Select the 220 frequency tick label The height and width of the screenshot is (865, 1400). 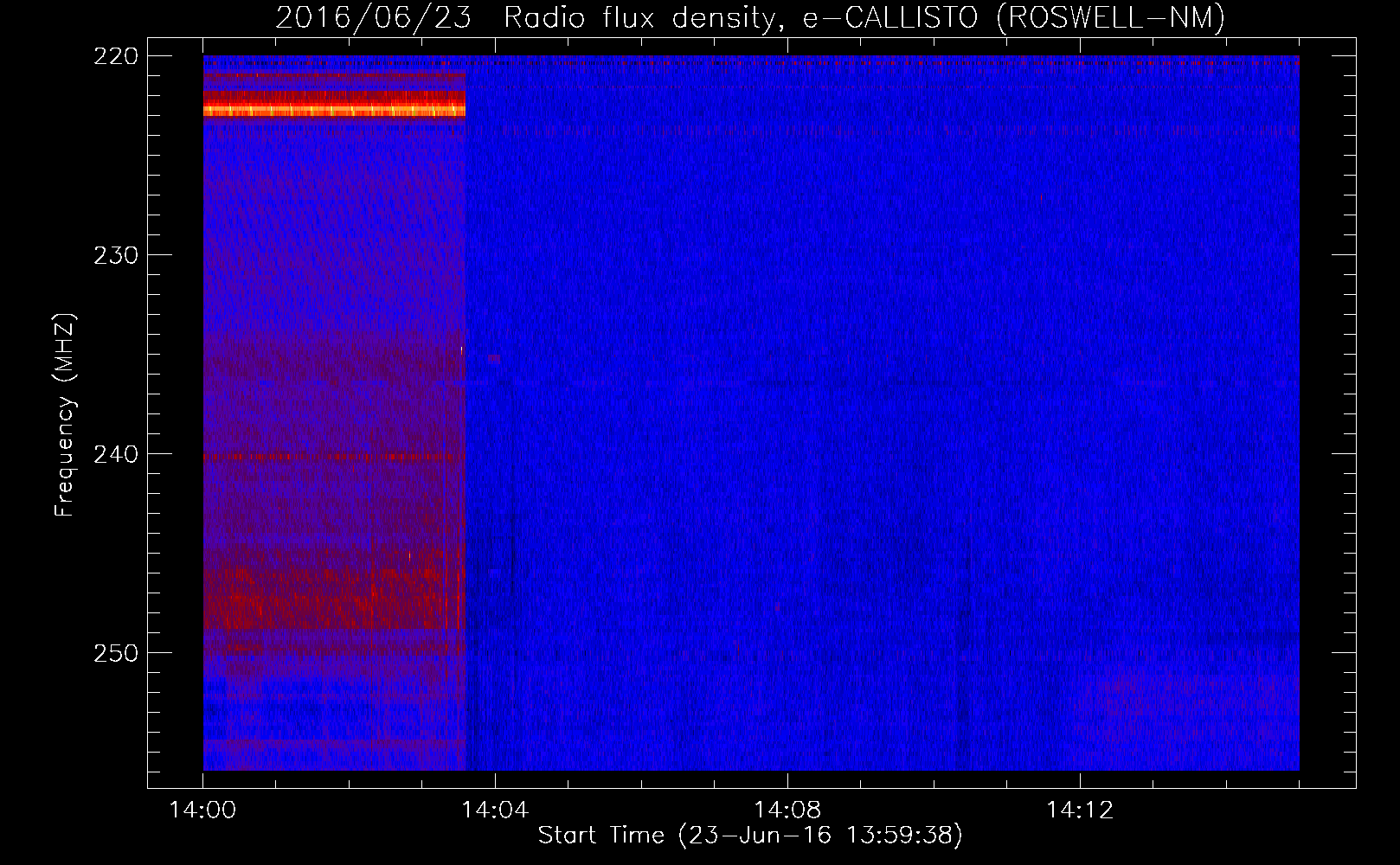pyautogui.click(x=115, y=56)
